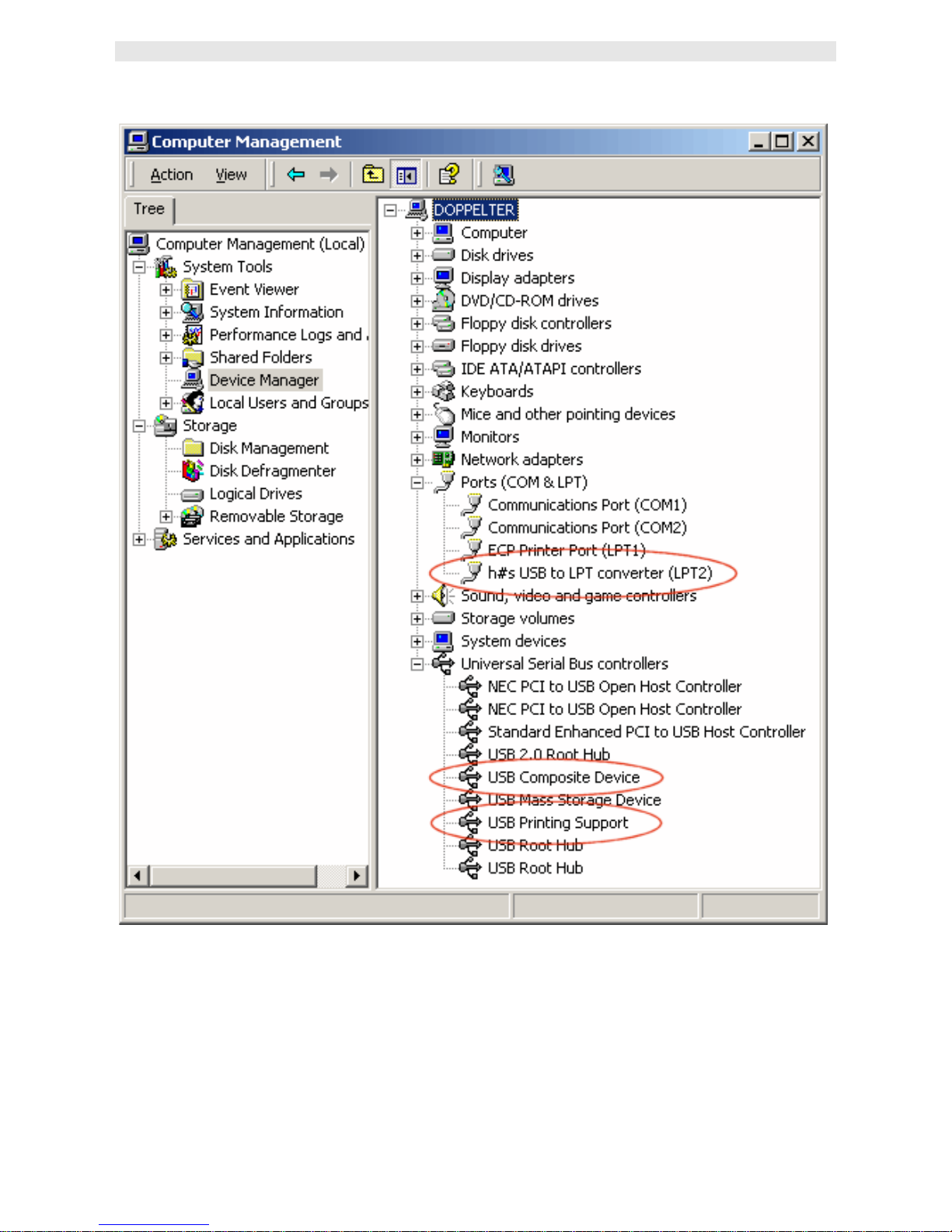Select ECP Printer Port (LPT1)
This screenshot has height=1232, width=952.
(567, 550)
